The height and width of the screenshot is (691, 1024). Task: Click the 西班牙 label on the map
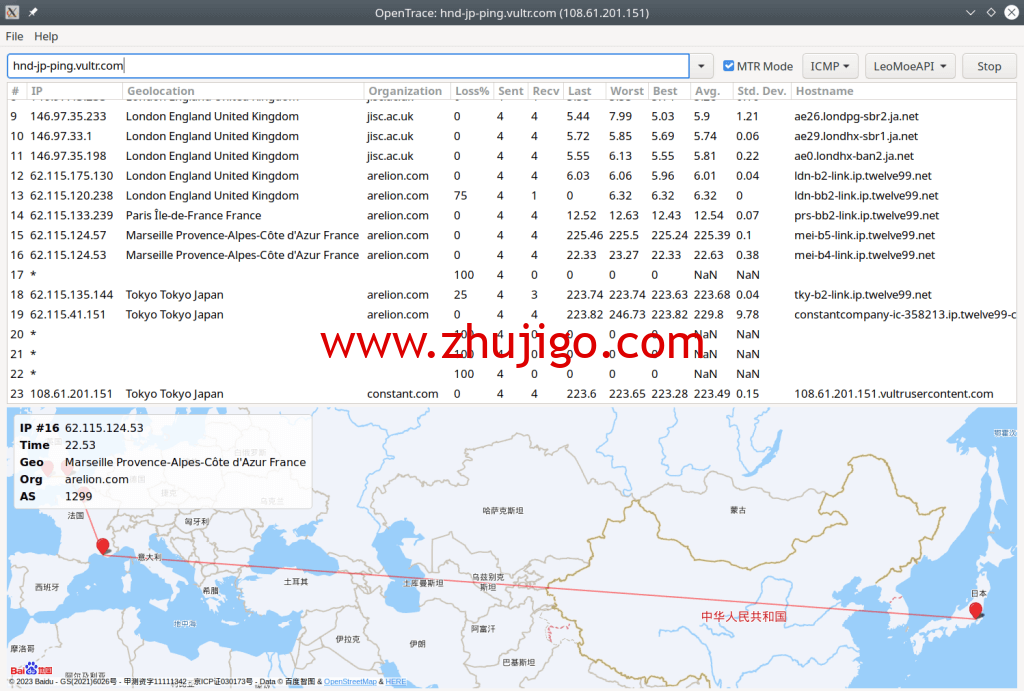point(47,587)
